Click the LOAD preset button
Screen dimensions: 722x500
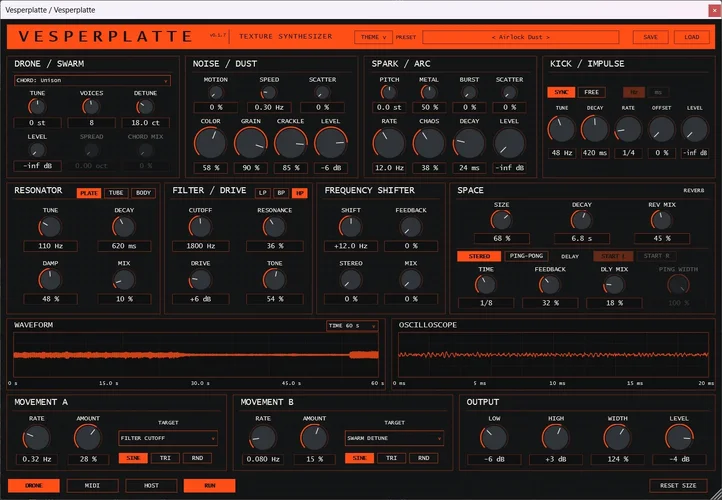click(x=692, y=37)
